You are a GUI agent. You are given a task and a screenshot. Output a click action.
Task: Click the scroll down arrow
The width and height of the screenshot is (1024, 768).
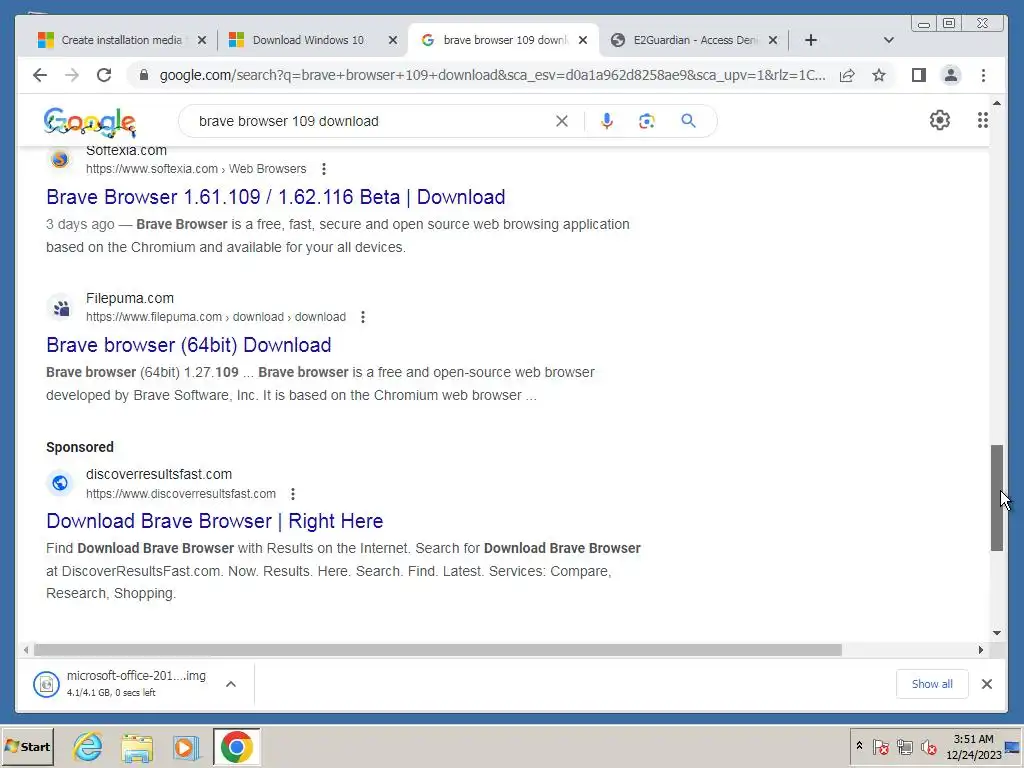coord(997,633)
